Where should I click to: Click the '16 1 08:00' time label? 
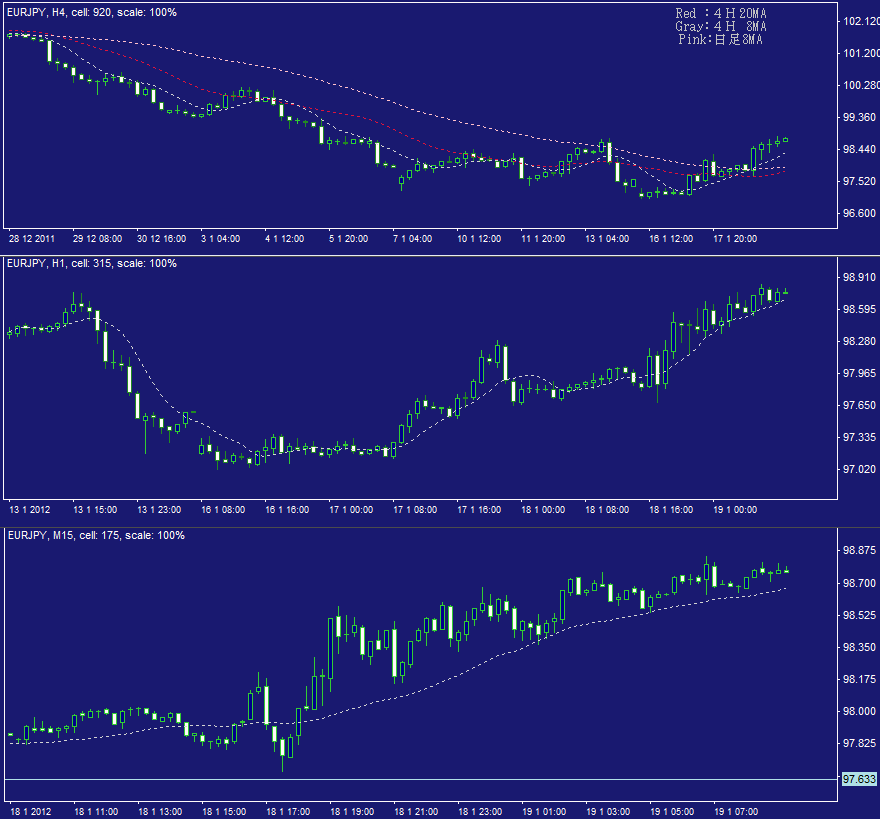(223, 510)
